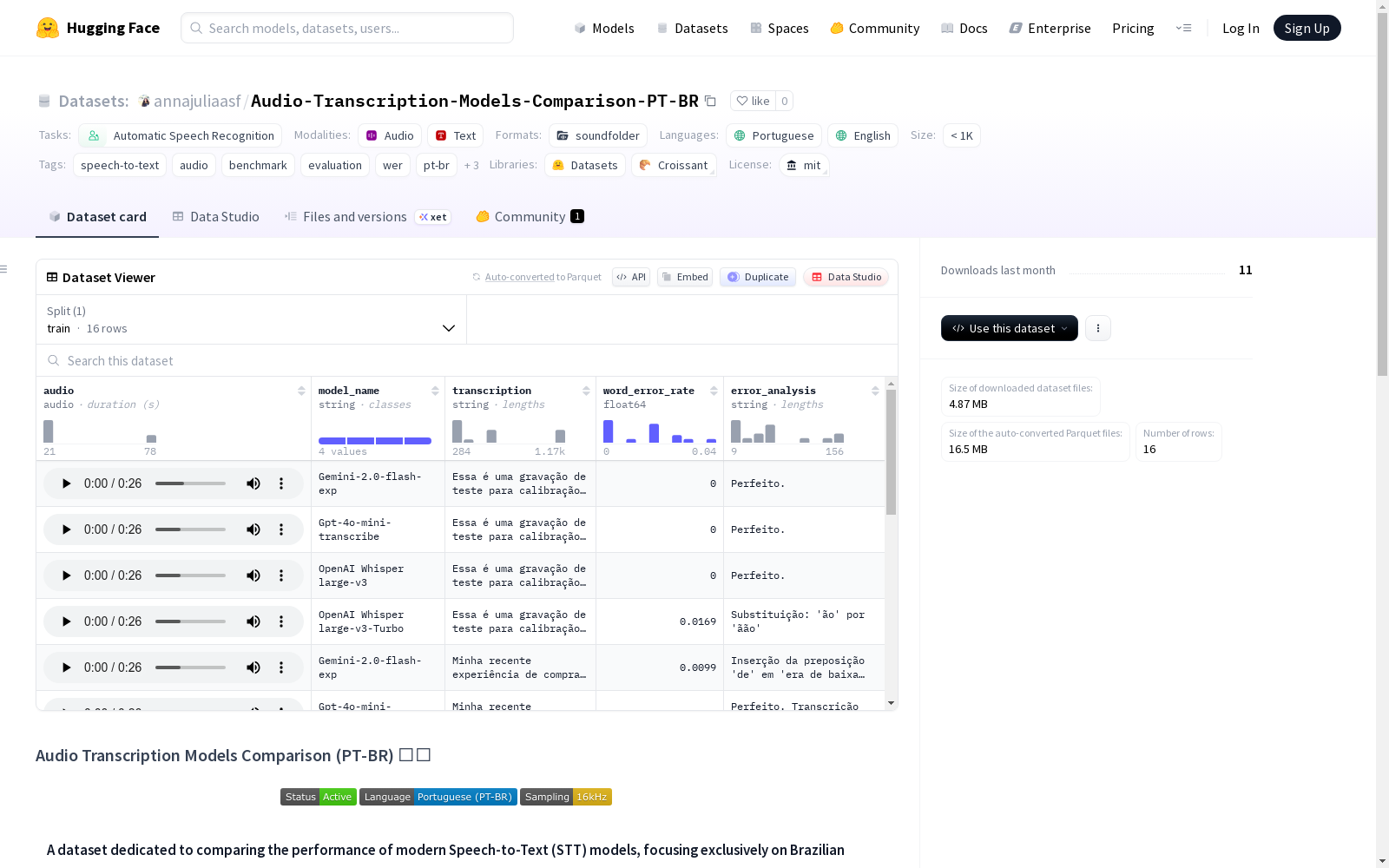Open the annajuliaasf user profile link
1389x868 pixels.
197,101
